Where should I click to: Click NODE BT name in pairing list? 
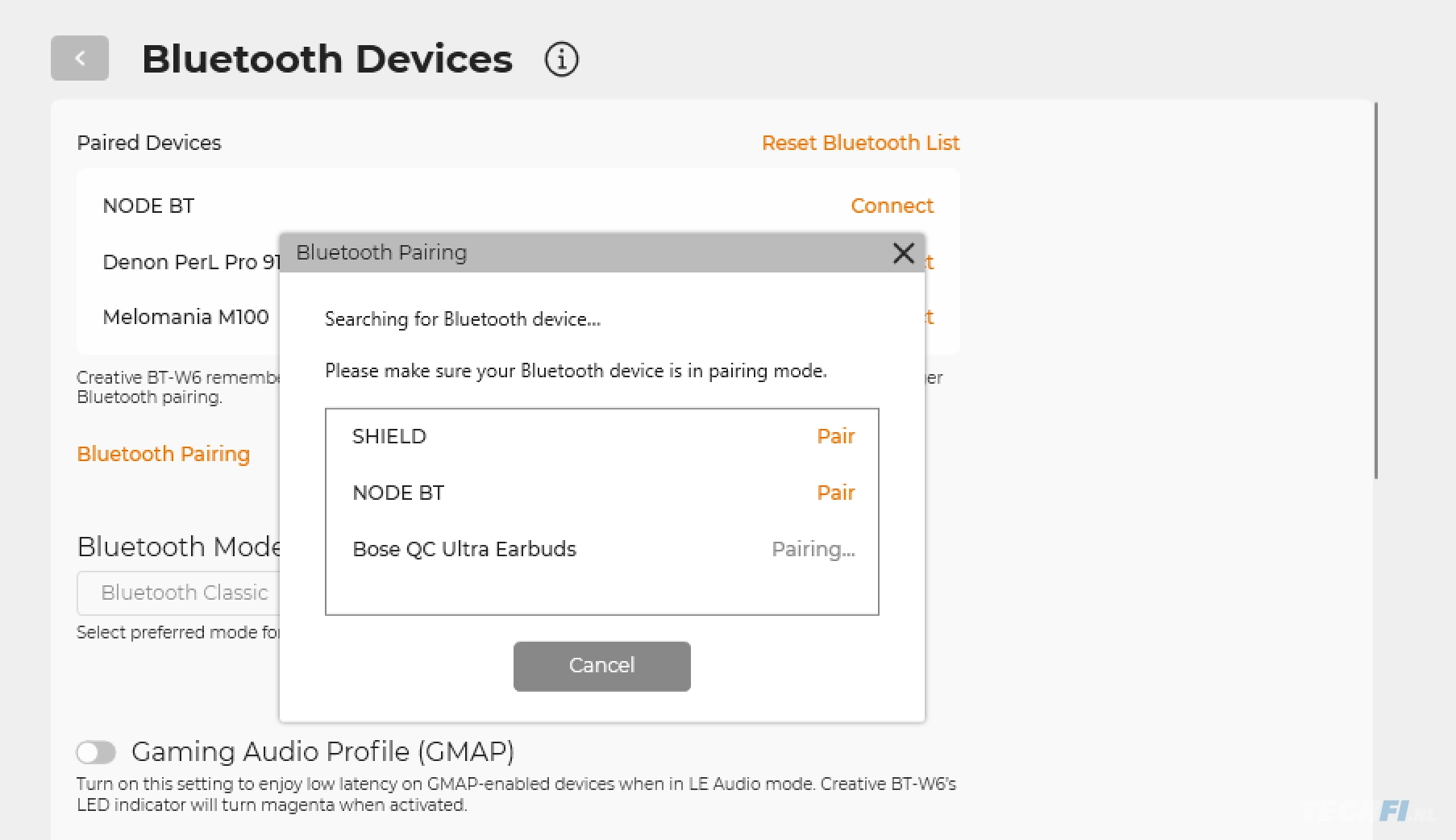(398, 493)
